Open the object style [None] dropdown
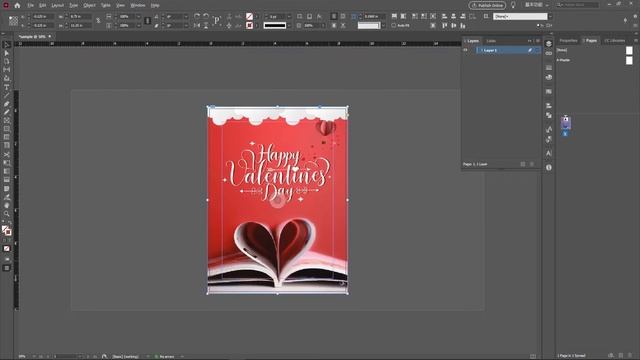This screenshot has height=360, width=640. pyautogui.click(x=550, y=16)
